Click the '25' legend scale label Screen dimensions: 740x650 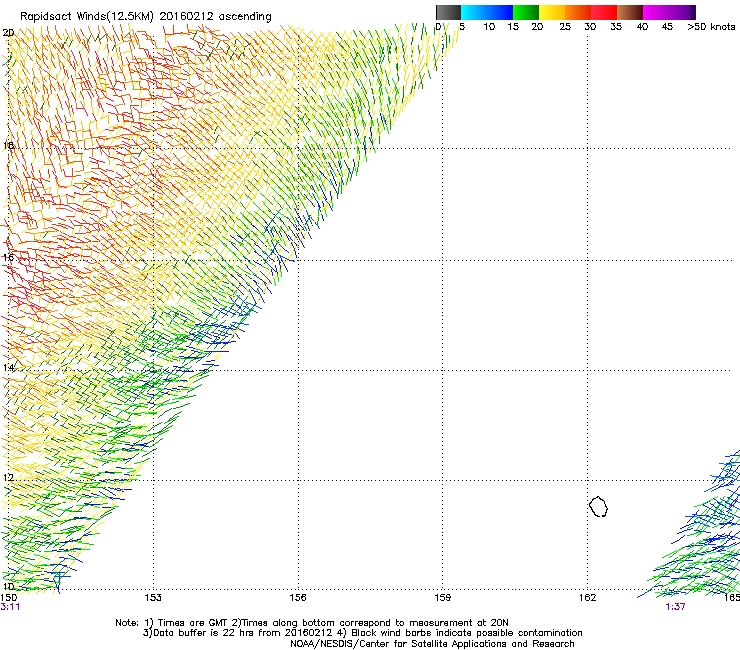tap(565, 27)
